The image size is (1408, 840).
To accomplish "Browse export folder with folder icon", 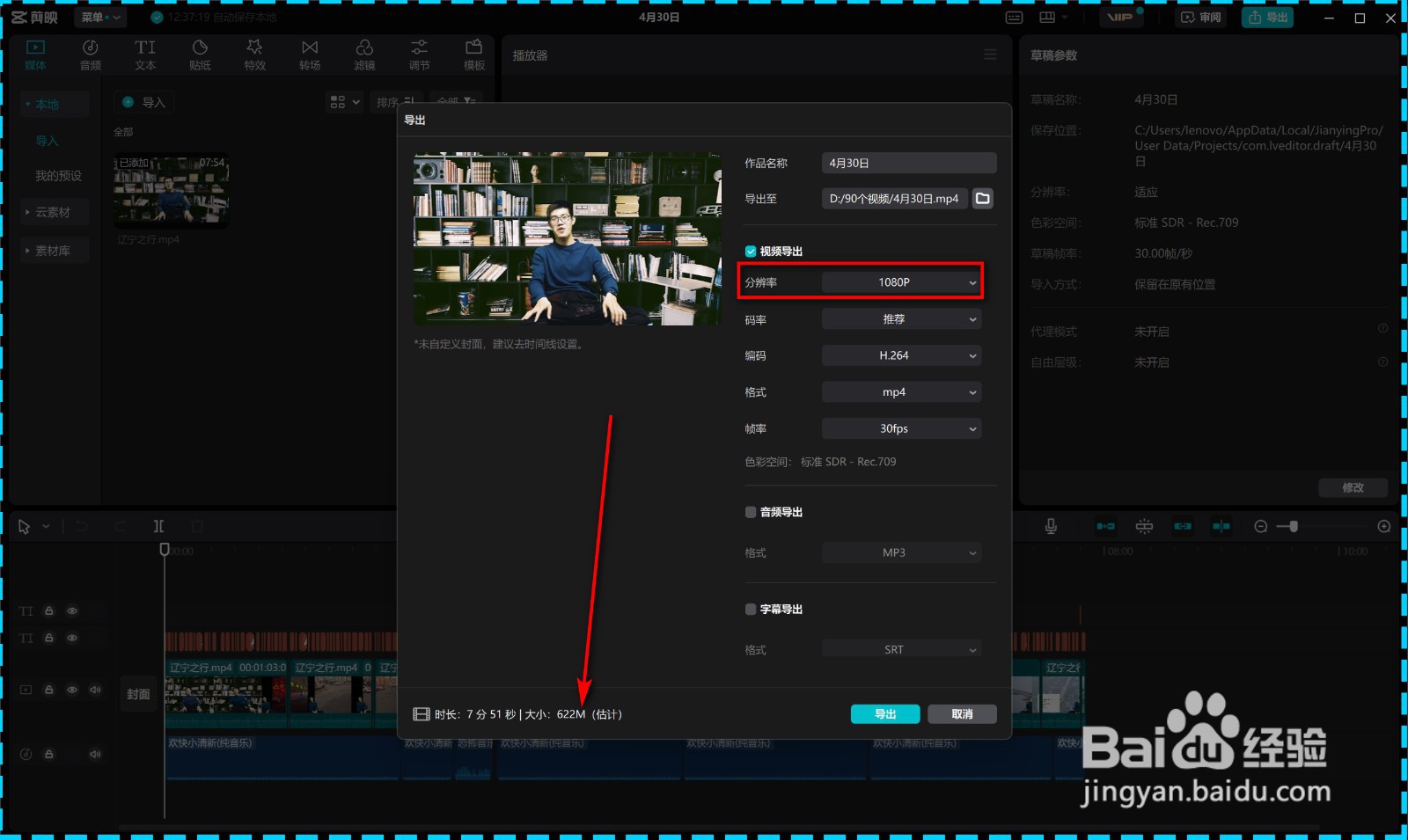I will [x=983, y=199].
